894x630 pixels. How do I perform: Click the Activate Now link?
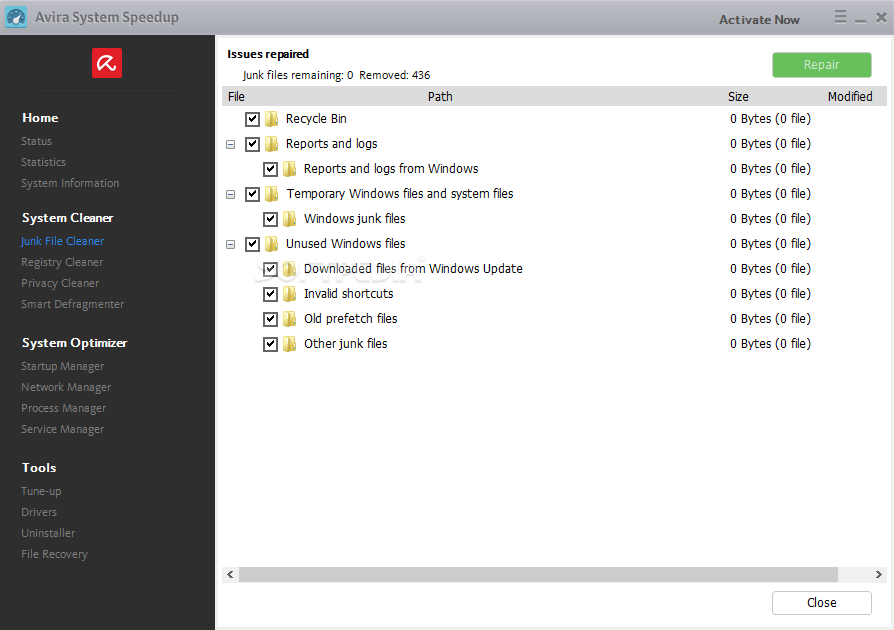[x=759, y=19]
